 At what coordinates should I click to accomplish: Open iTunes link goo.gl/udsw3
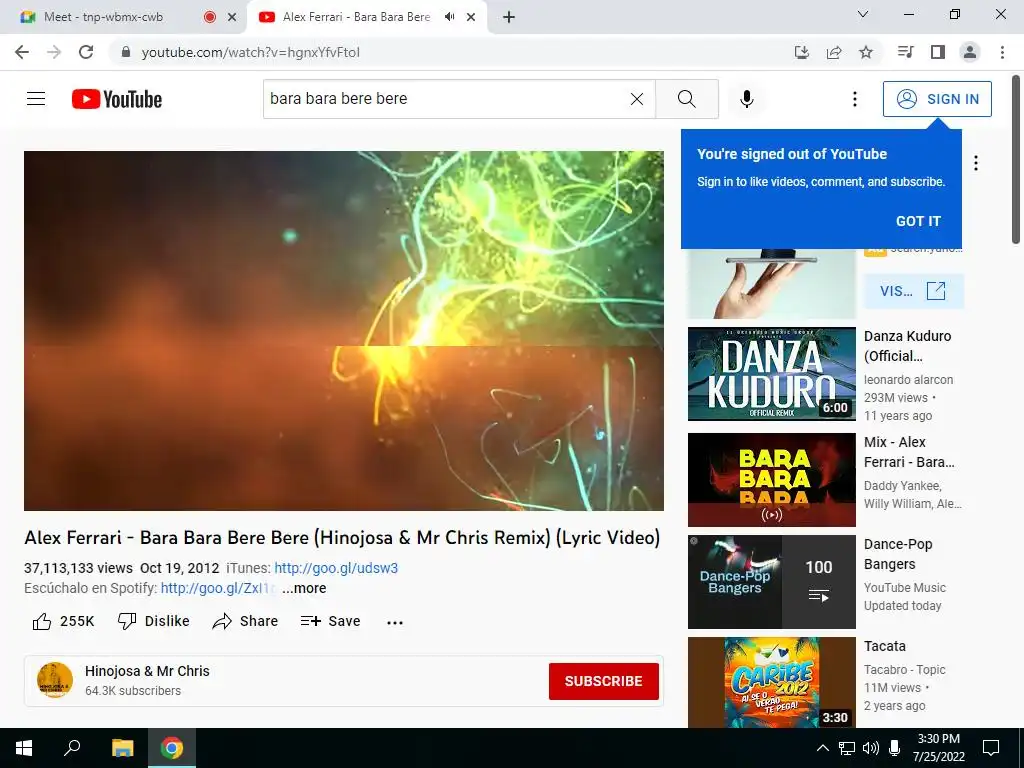tap(336, 568)
